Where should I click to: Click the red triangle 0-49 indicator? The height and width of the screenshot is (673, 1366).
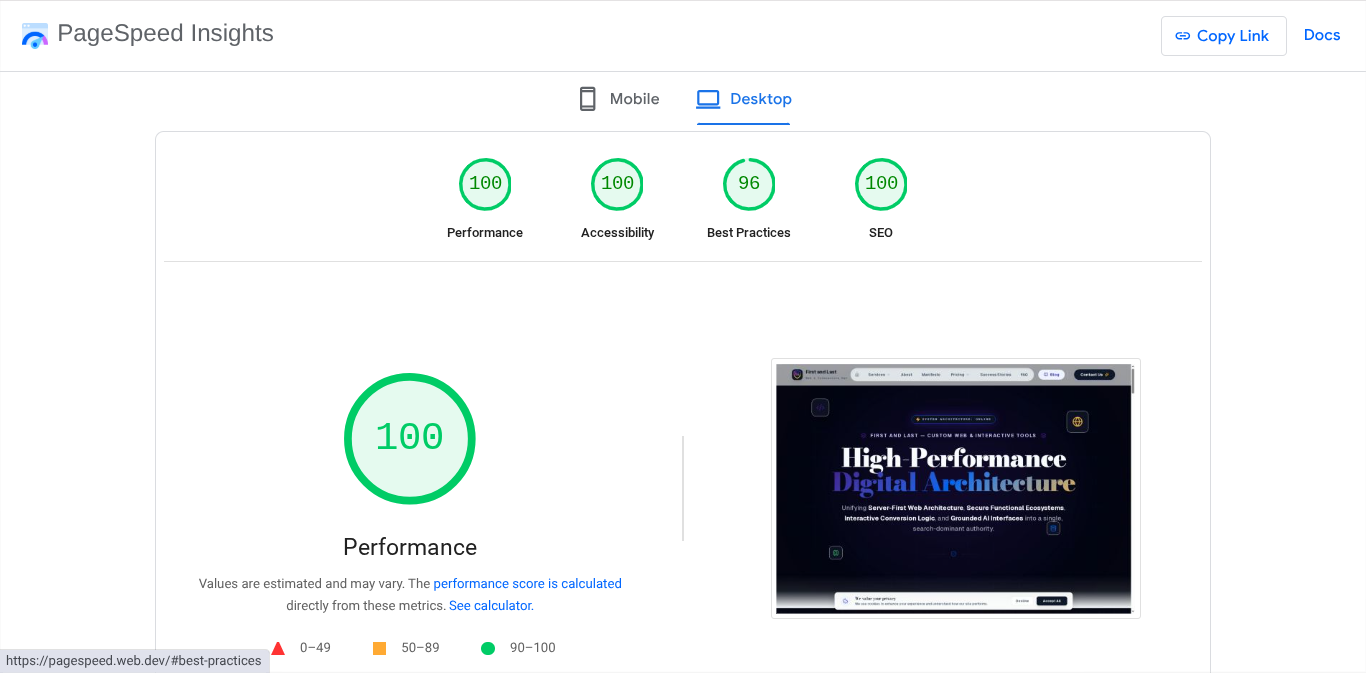[x=279, y=648]
